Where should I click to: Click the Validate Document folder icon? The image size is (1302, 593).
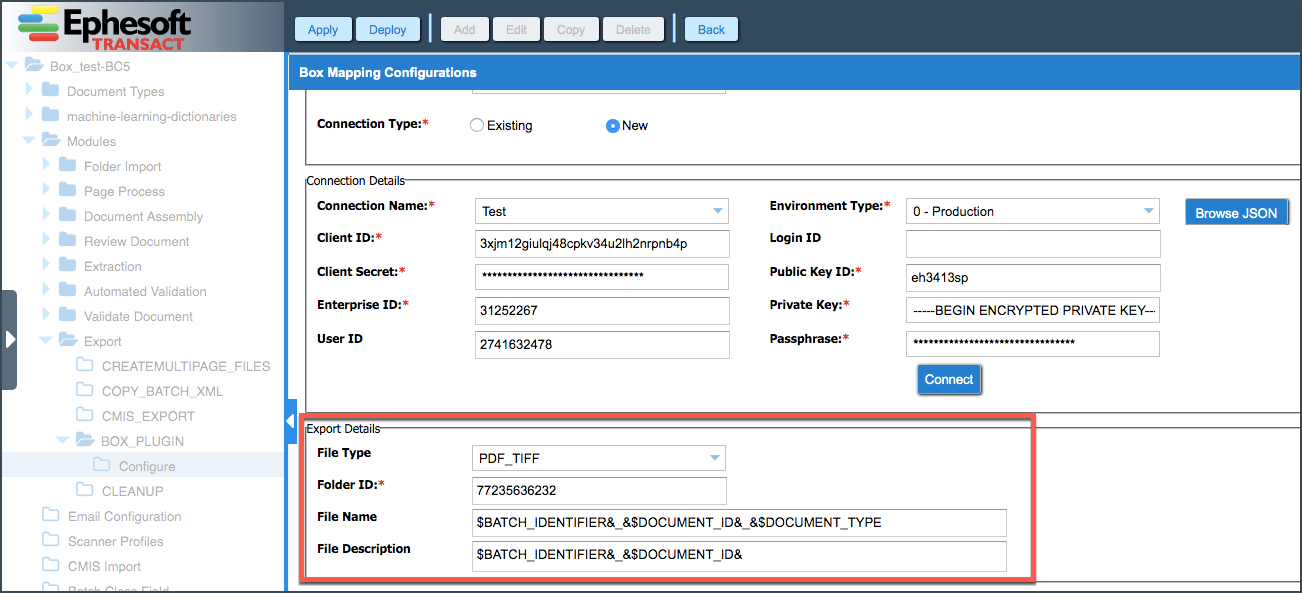[x=67, y=315]
